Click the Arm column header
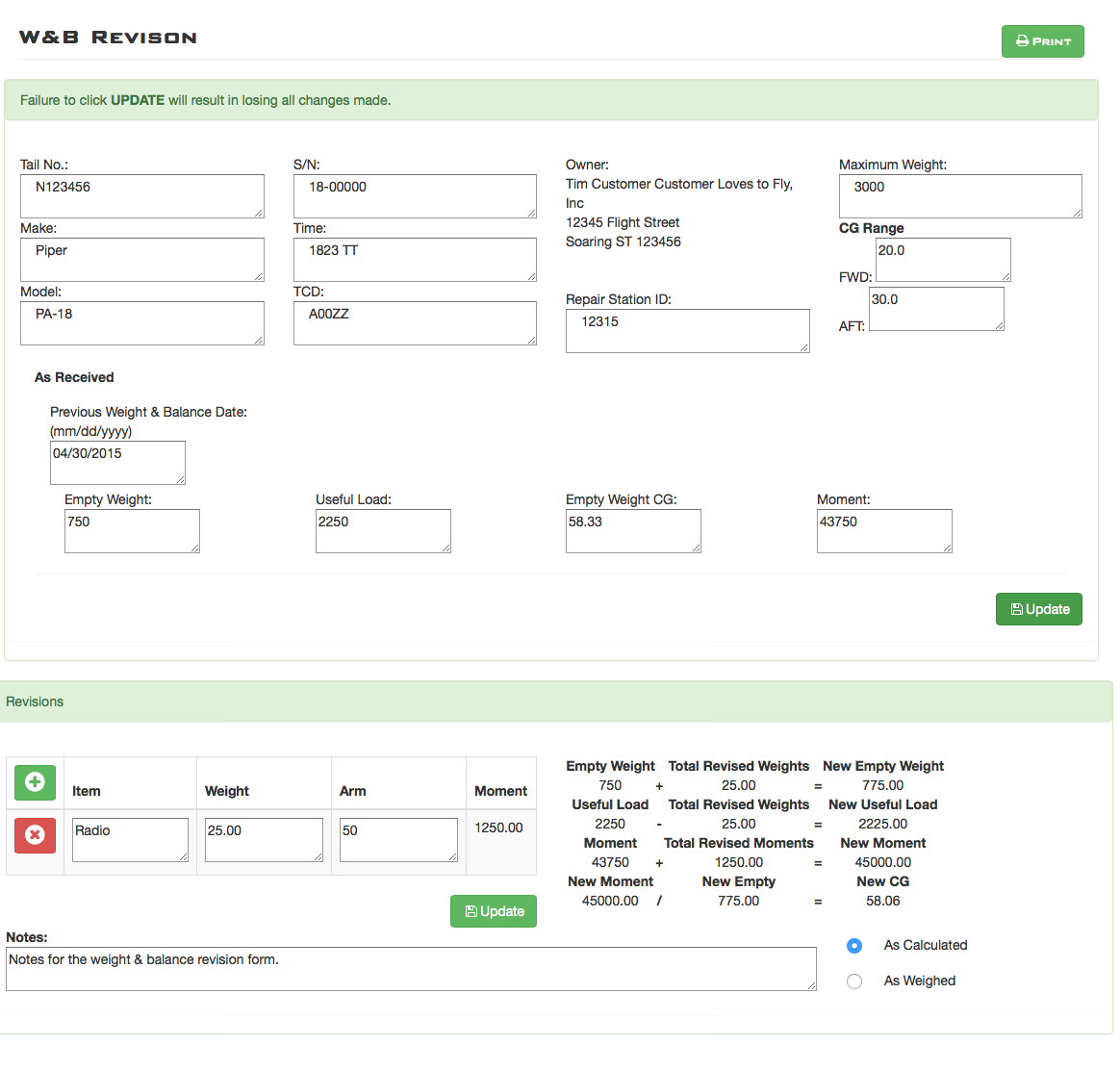 click(x=353, y=791)
